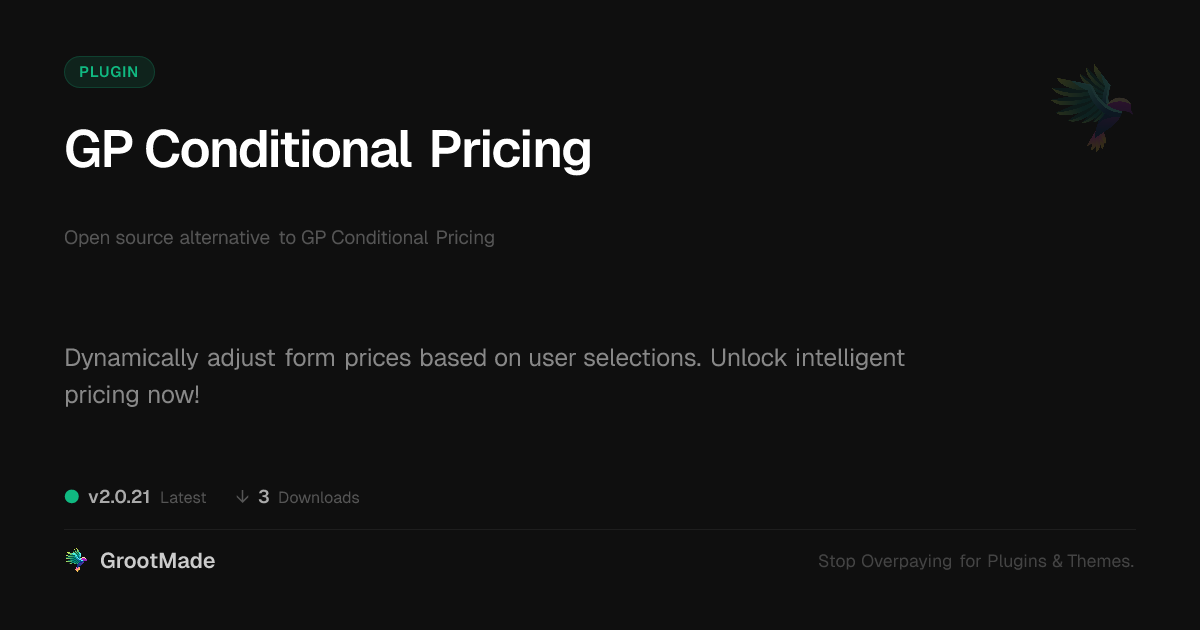Open the GrootMade brand name
The image size is (1200, 630).
click(x=157, y=561)
